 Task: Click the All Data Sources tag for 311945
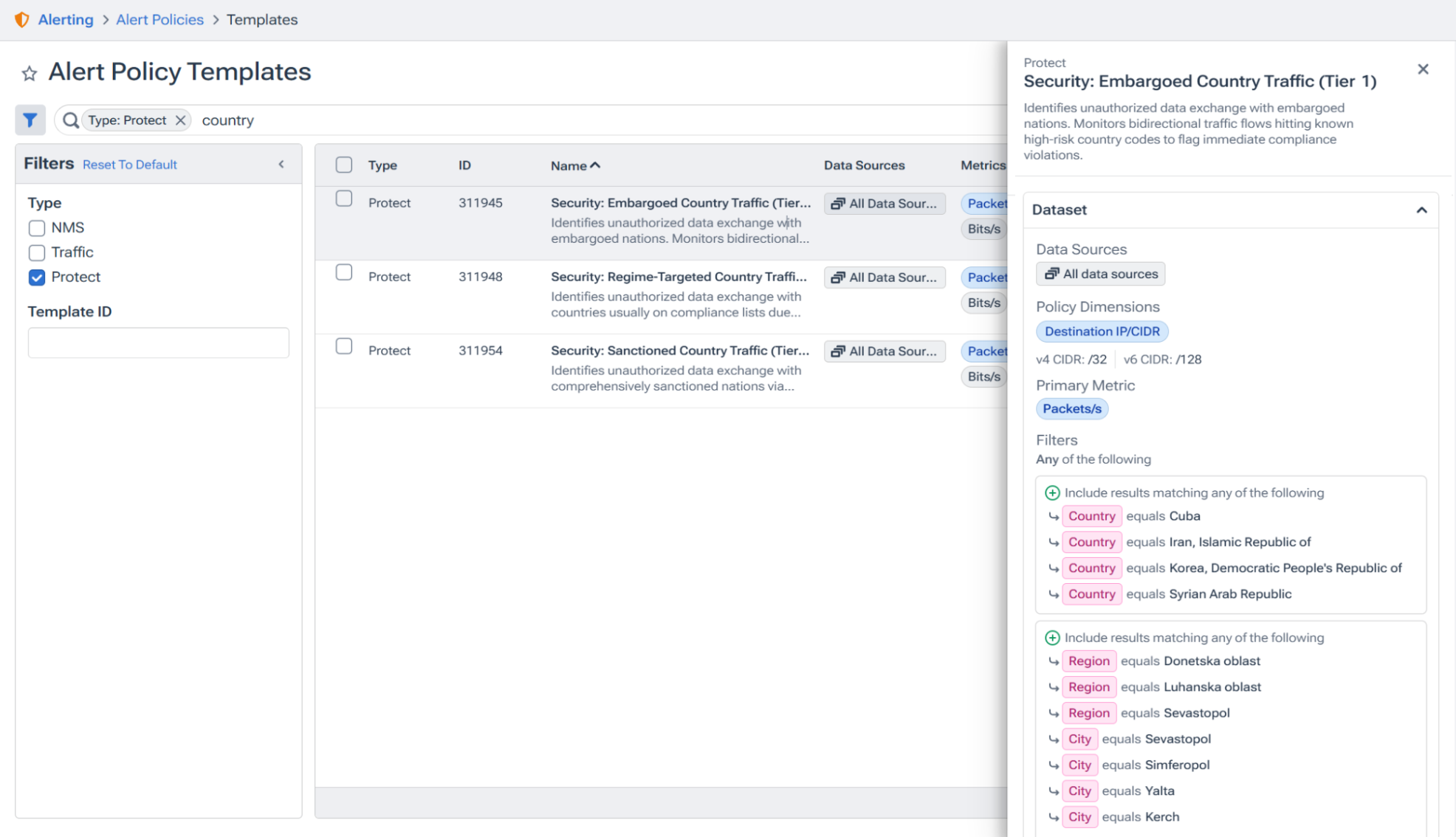coord(885,204)
